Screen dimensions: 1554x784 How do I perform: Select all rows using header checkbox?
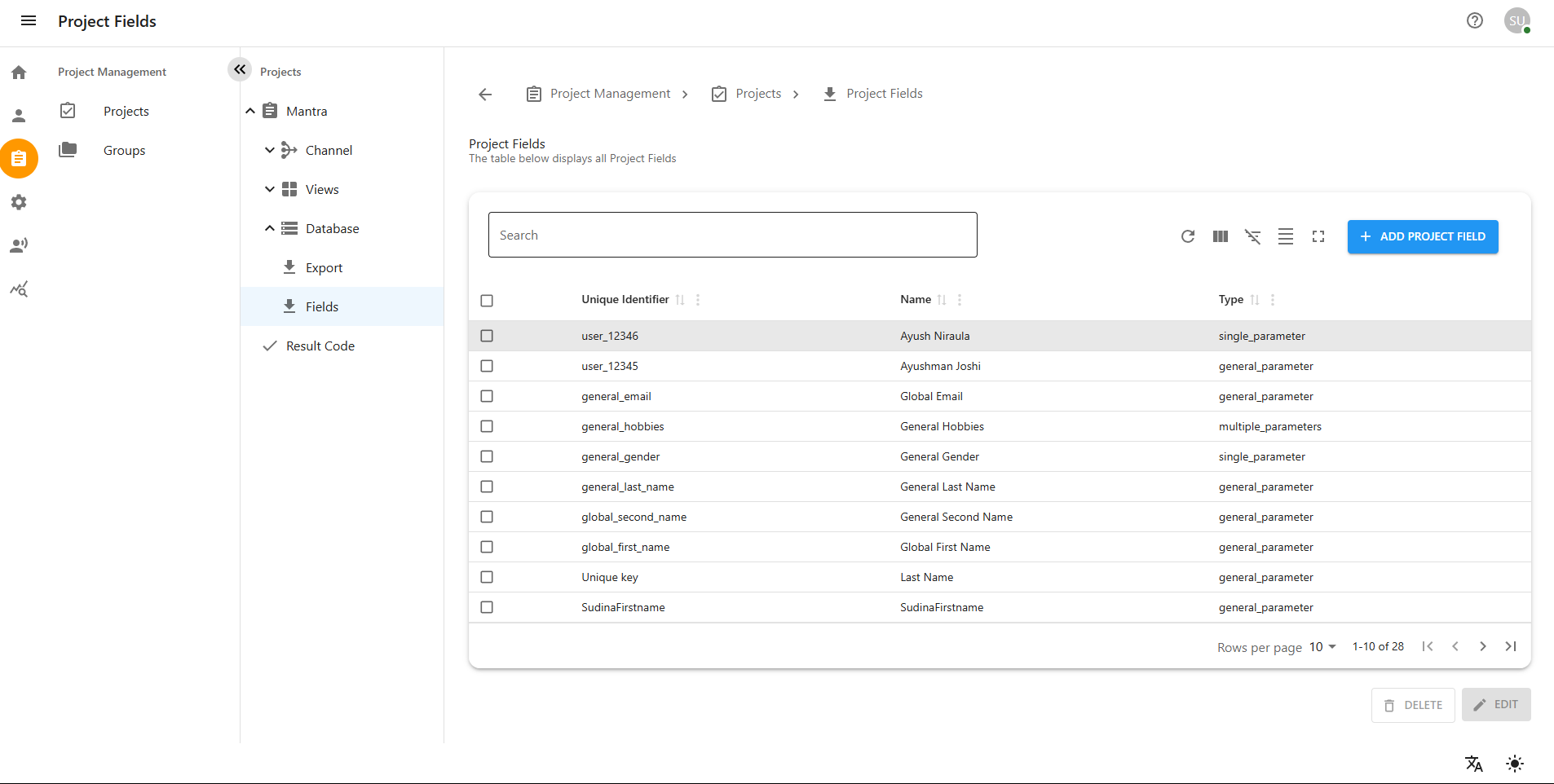pos(487,300)
